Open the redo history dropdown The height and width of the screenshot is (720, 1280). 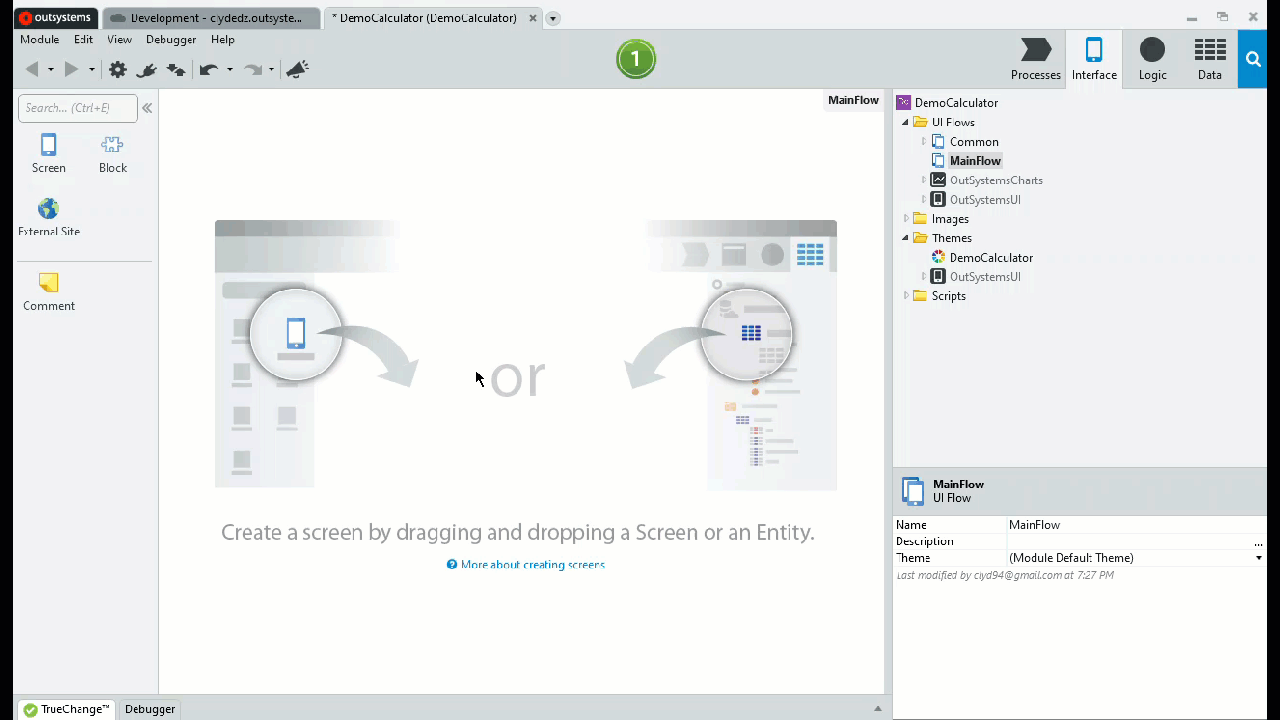coord(271,70)
